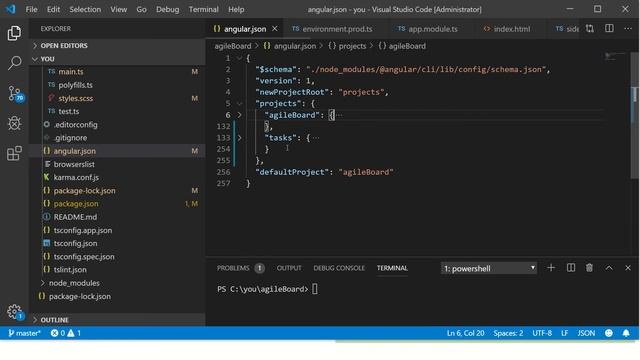The height and width of the screenshot is (360, 640).
Task: Open the powershell terminal selector dropdown
Action: (489, 268)
